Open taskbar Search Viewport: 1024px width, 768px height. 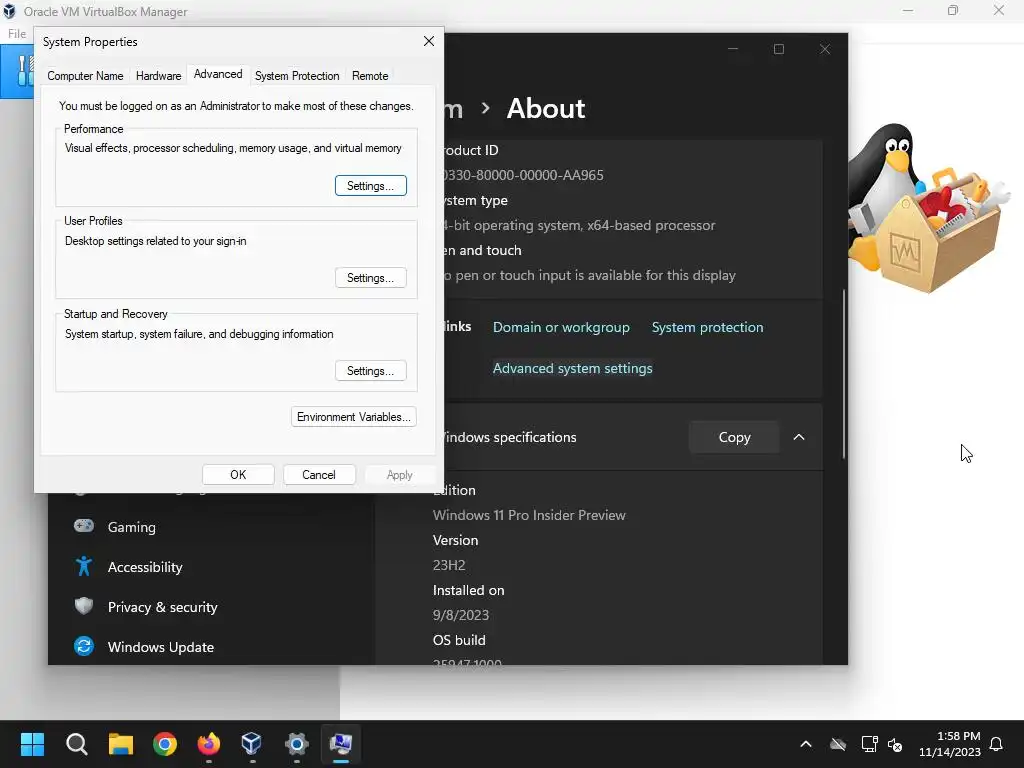tap(76, 744)
